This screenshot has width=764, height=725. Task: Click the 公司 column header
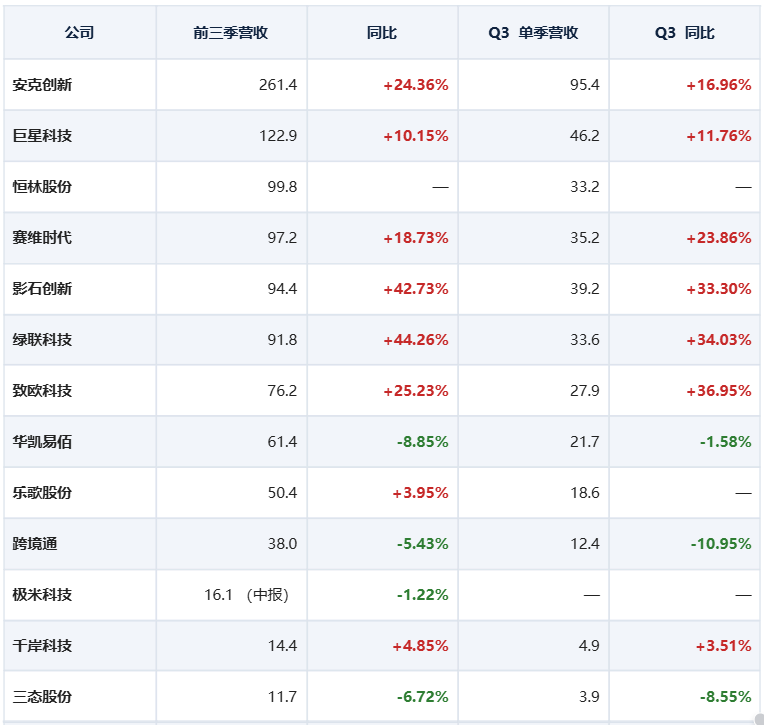[x=79, y=33]
